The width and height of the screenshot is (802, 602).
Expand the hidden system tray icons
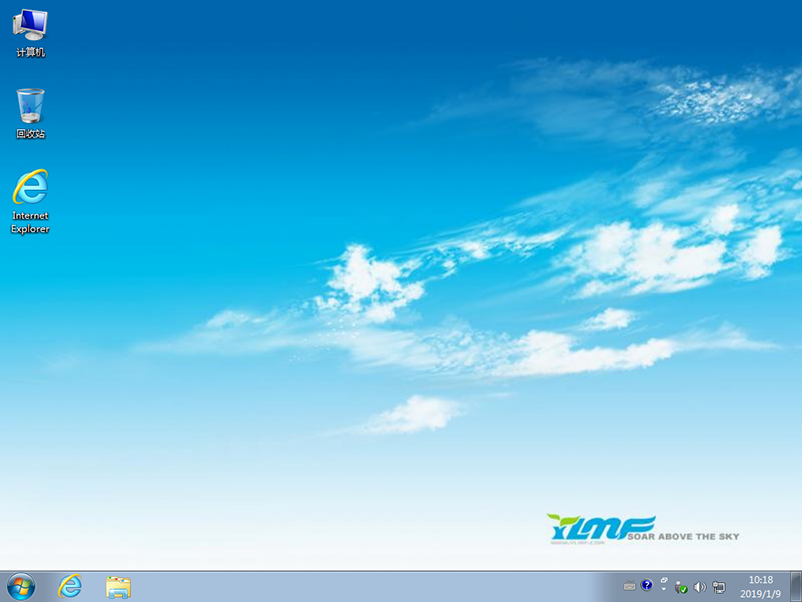(663, 588)
